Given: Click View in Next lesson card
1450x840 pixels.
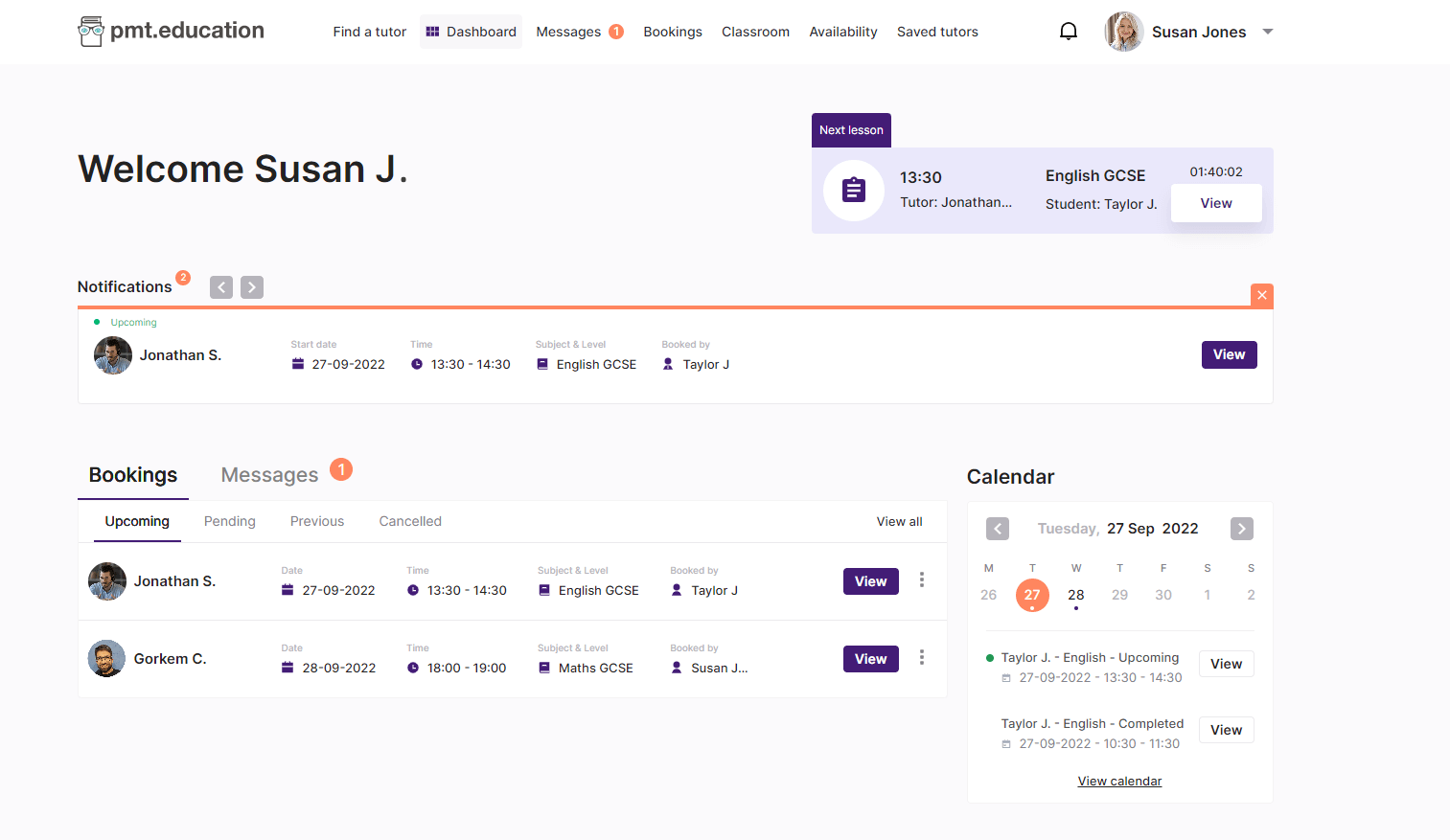Looking at the screenshot, I should [x=1215, y=203].
